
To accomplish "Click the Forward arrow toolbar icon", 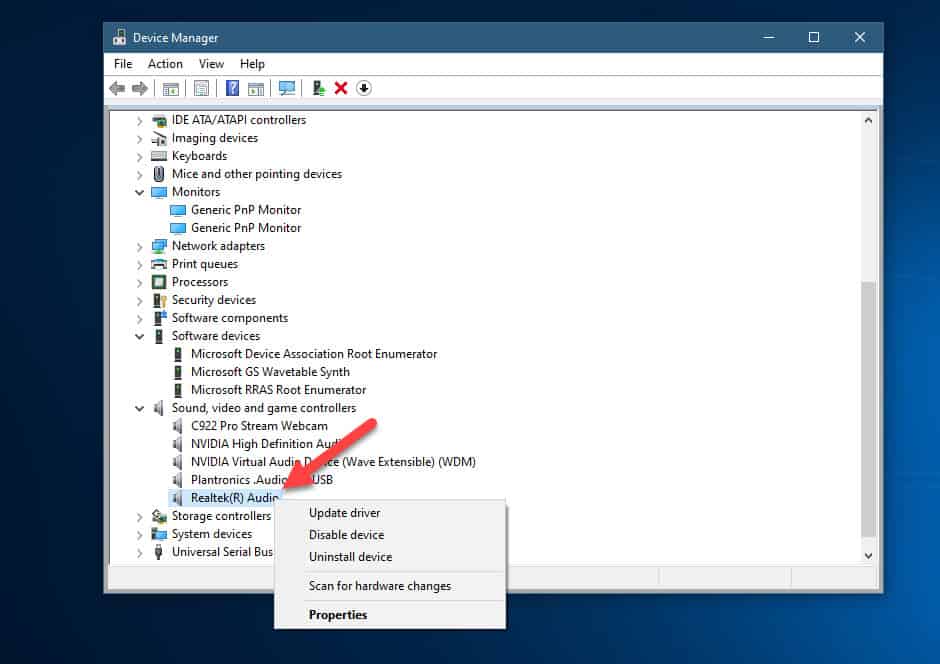I will coord(140,89).
